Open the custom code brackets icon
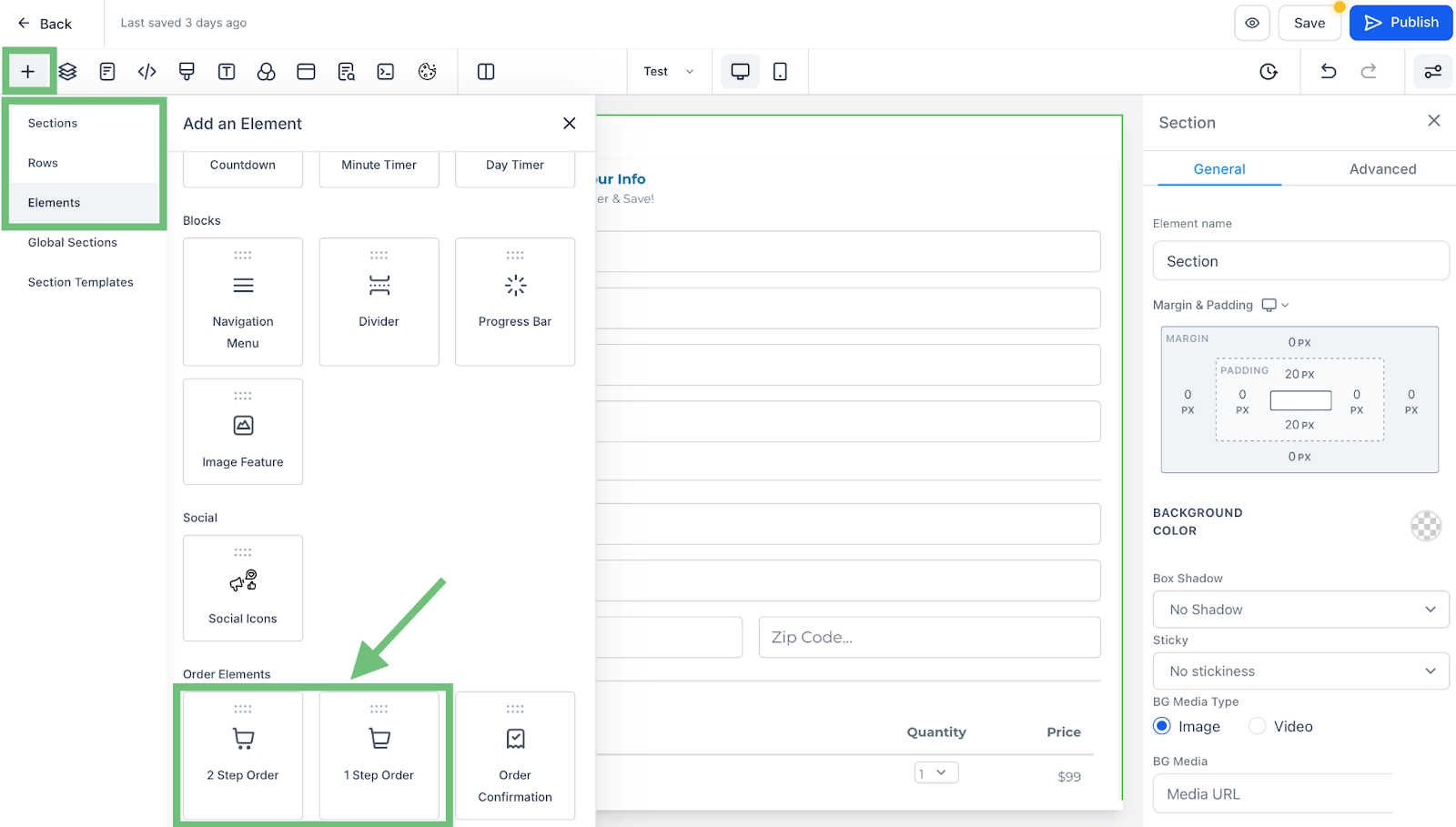This screenshot has width=1456, height=827. [147, 71]
